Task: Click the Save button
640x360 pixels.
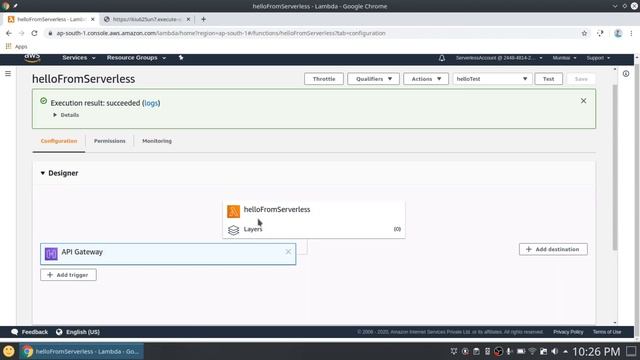Action: [581, 79]
